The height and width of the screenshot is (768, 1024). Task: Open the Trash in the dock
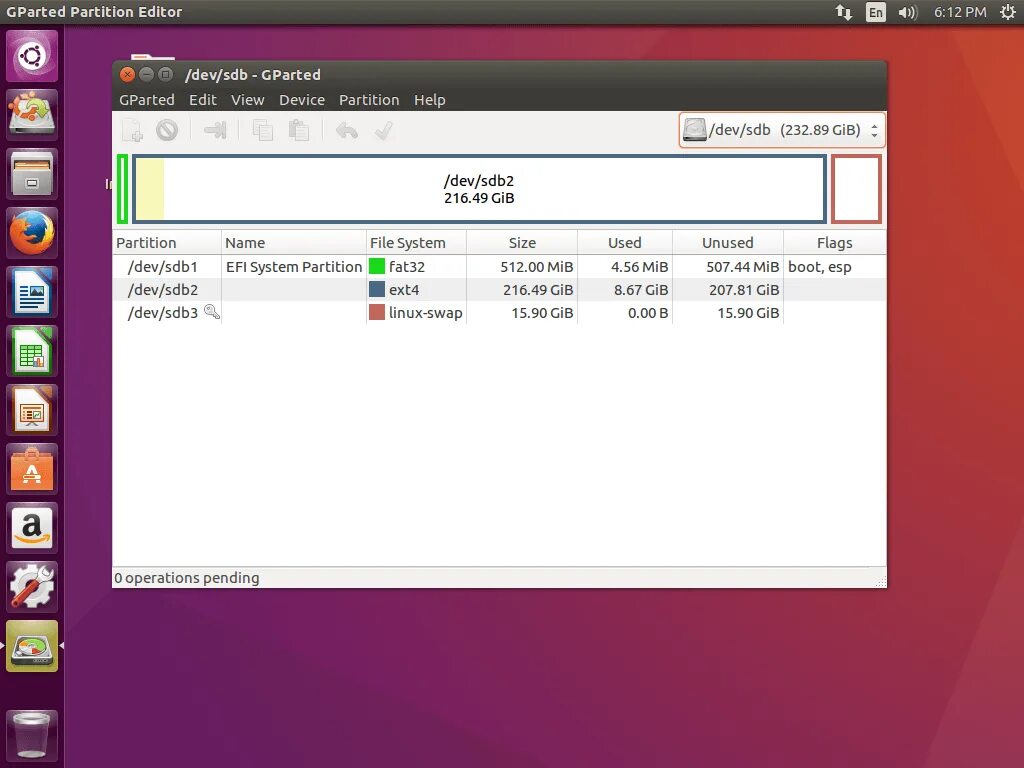point(32,735)
